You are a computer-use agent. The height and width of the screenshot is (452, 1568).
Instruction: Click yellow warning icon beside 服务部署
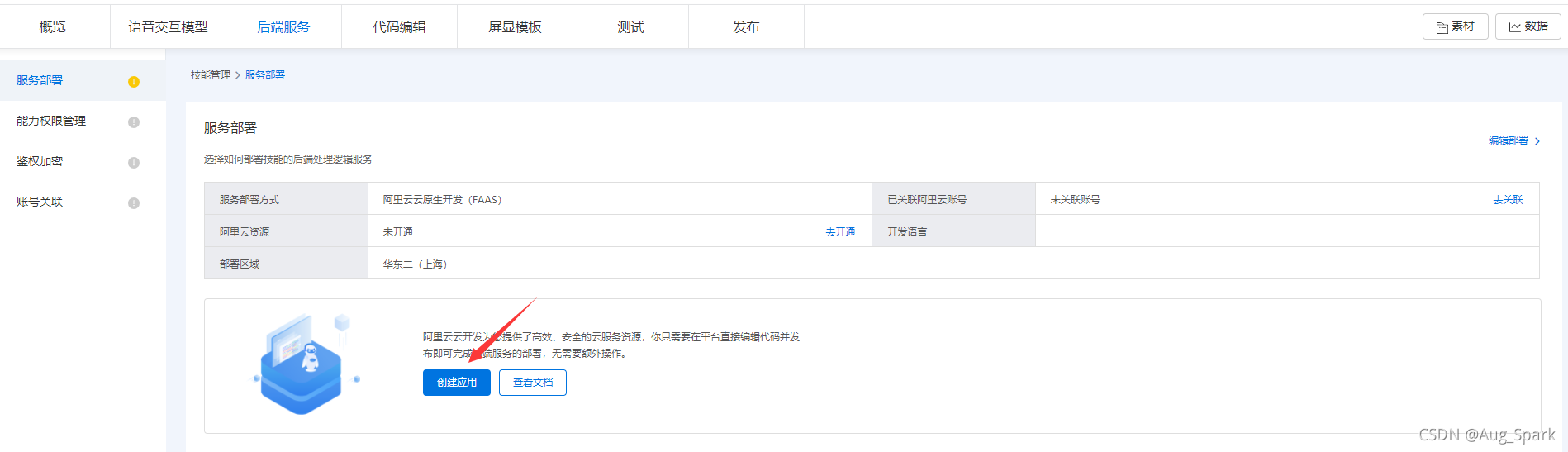[134, 82]
